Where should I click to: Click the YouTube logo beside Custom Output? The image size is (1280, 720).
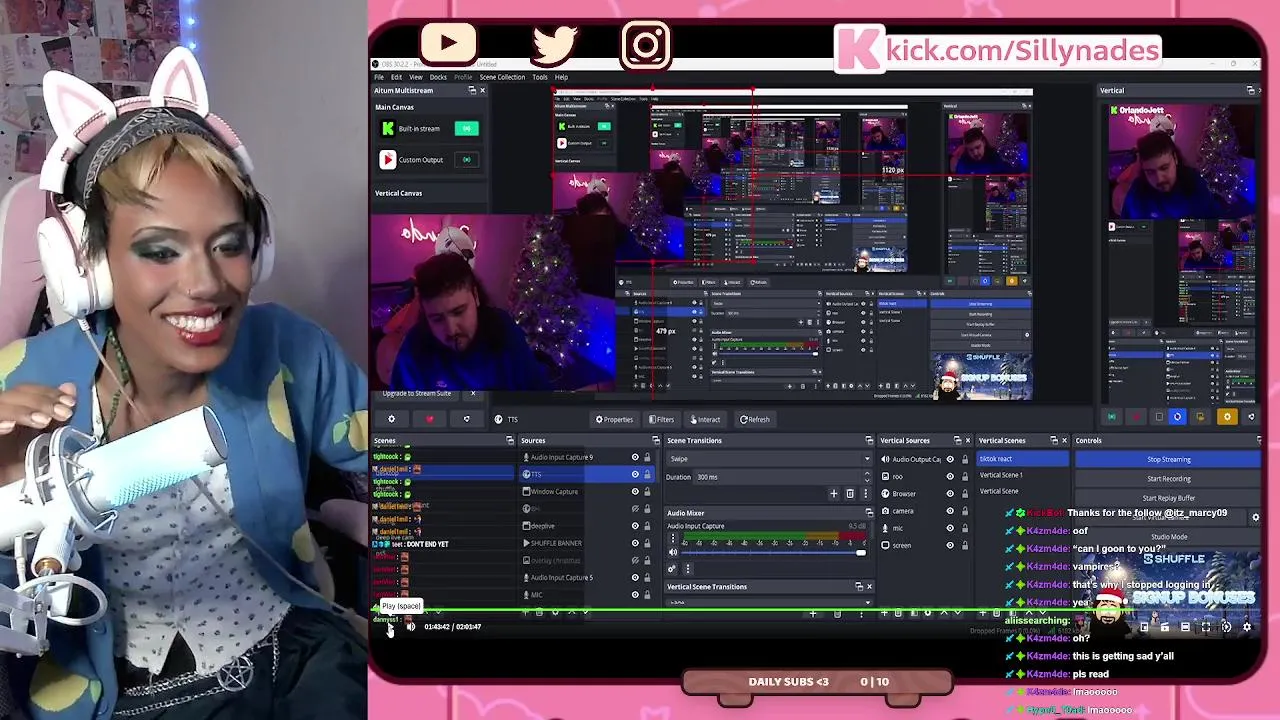388,159
